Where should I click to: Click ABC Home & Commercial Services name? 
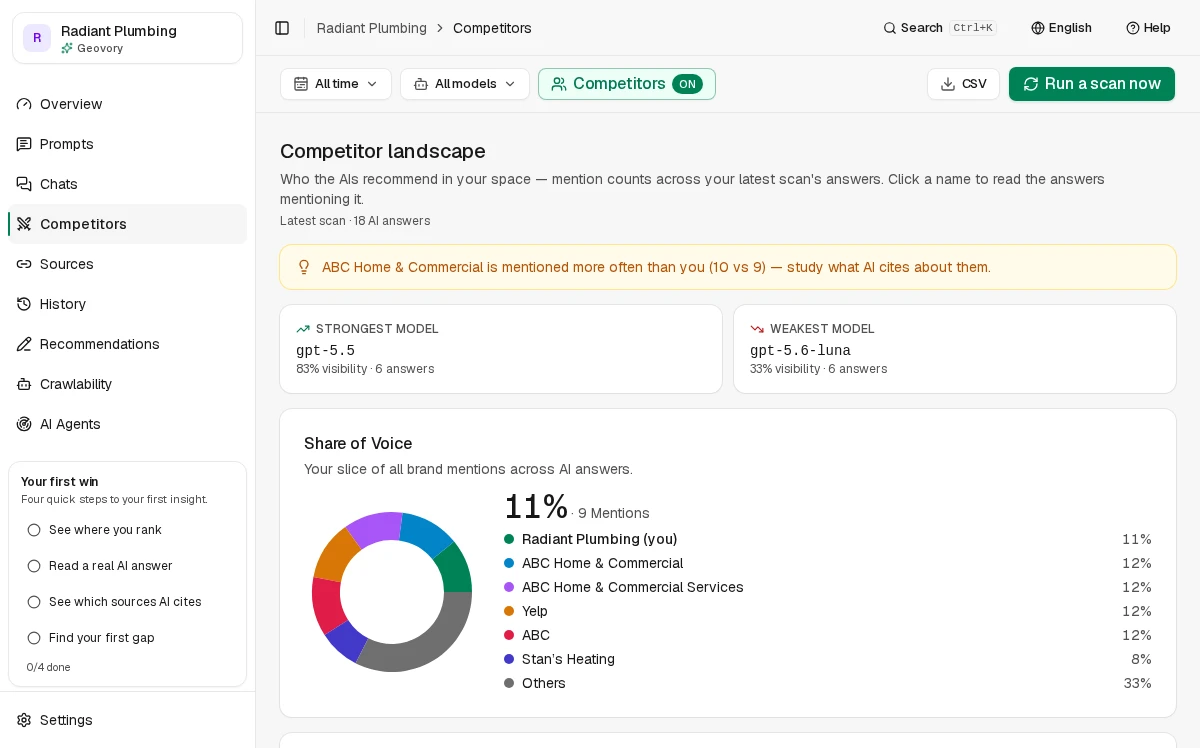click(x=633, y=587)
